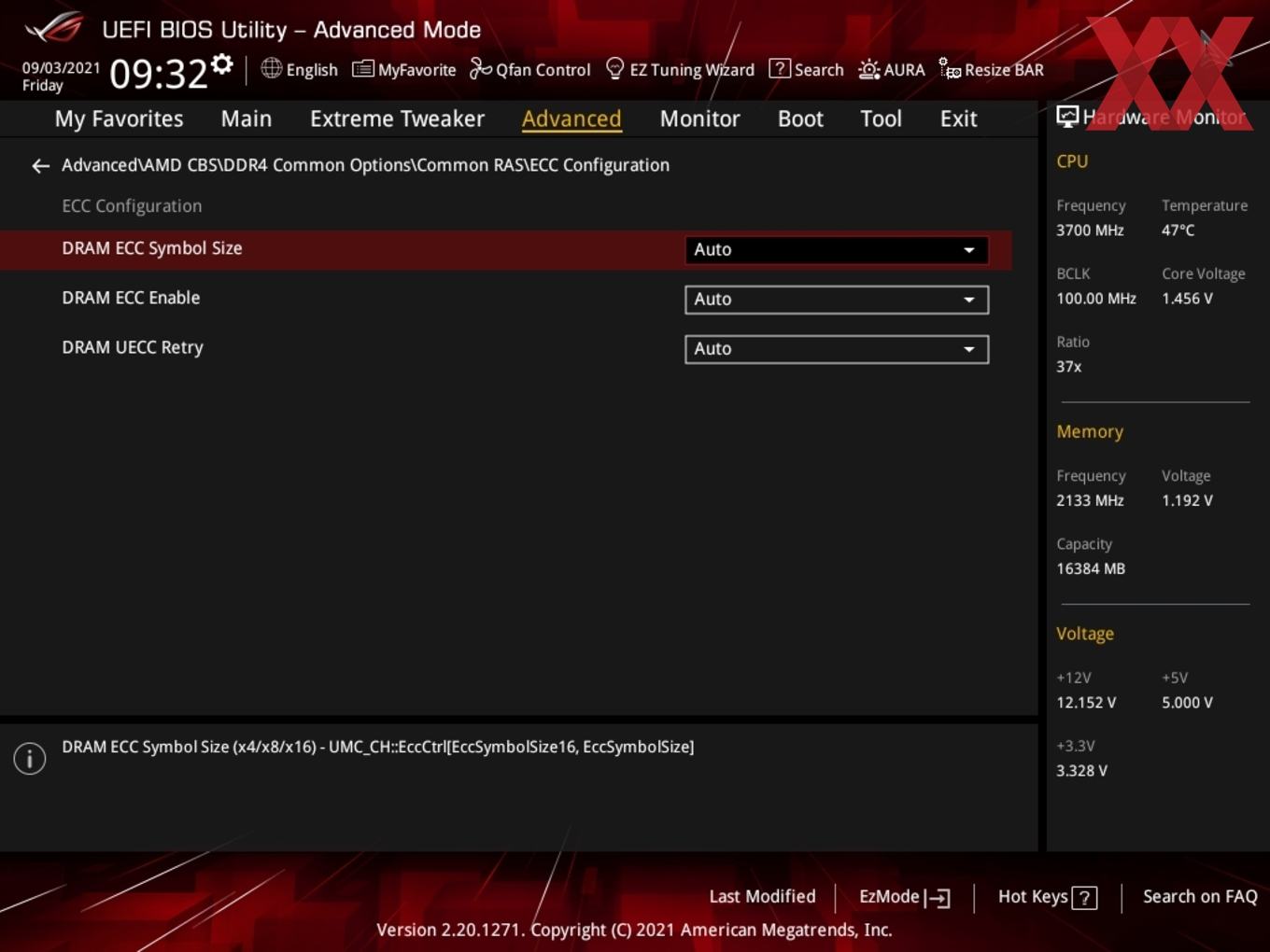Click the Qfan Control fan icon
The width and height of the screenshot is (1270, 952).
[x=480, y=68]
